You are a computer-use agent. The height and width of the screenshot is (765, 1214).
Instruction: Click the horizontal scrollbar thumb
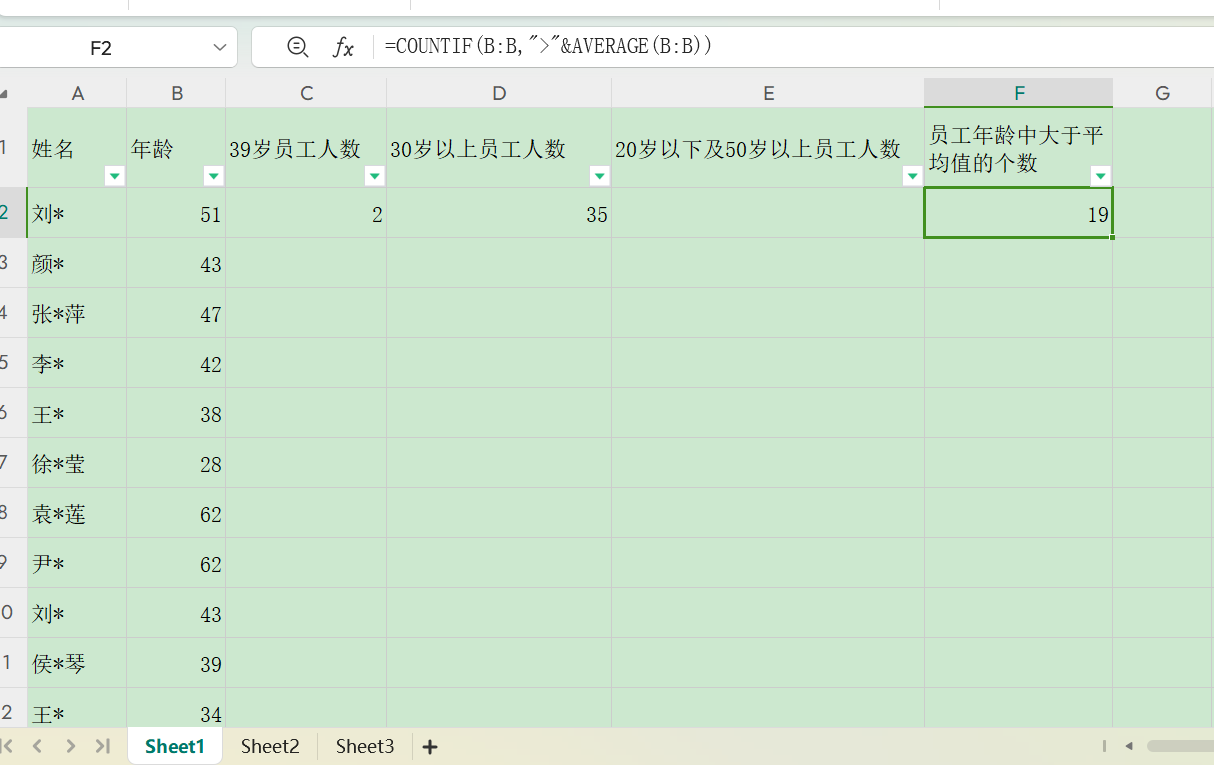coord(1180,746)
